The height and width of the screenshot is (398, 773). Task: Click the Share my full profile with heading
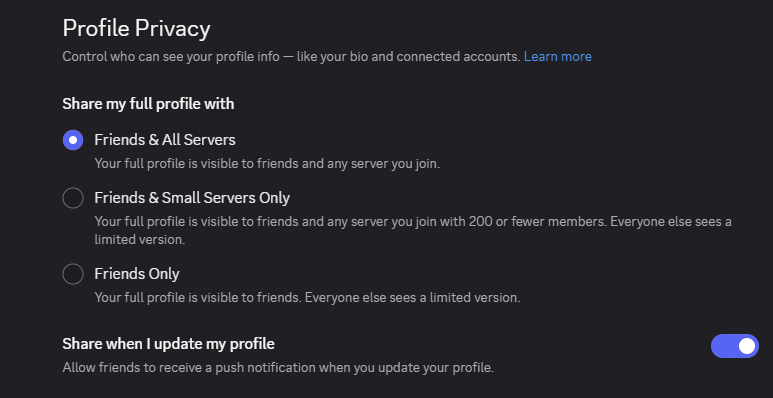148,104
